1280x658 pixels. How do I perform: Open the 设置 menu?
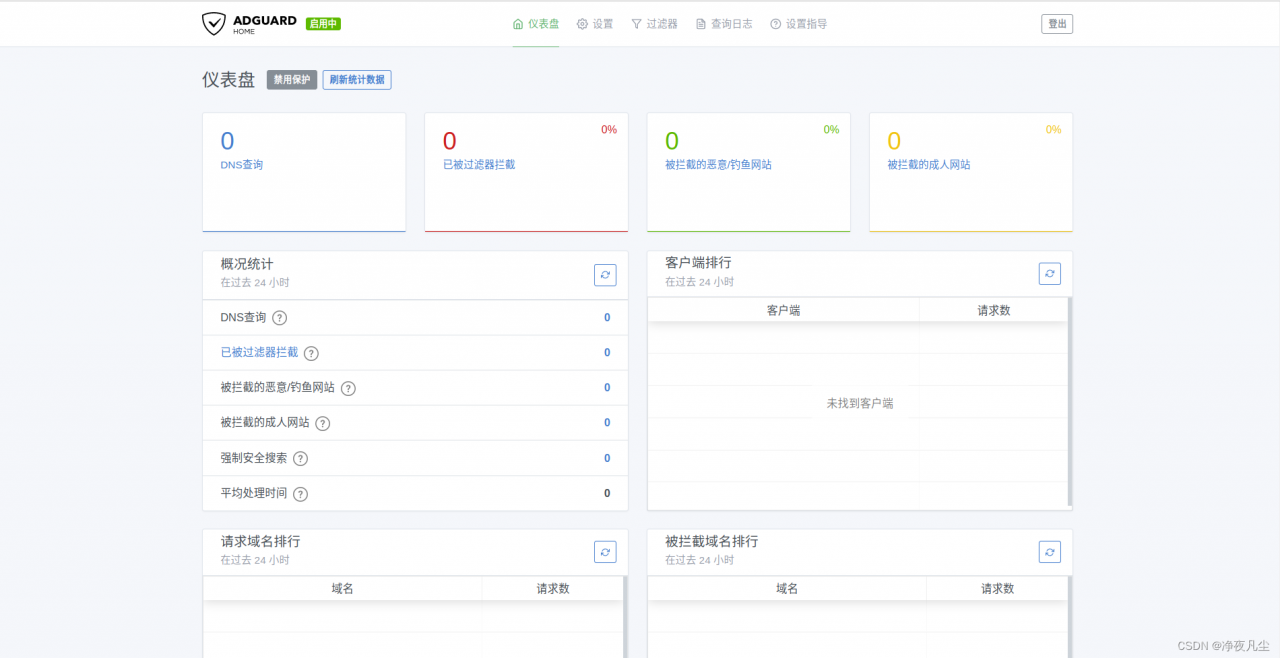pyautogui.click(x=595, y=24)
